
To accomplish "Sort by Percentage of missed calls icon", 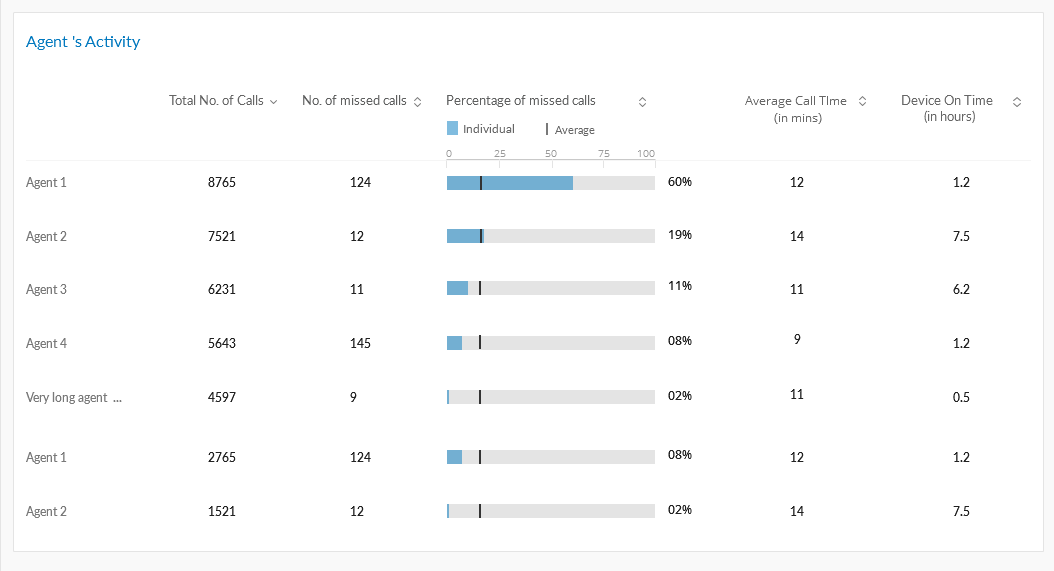I will coord(642,101).
